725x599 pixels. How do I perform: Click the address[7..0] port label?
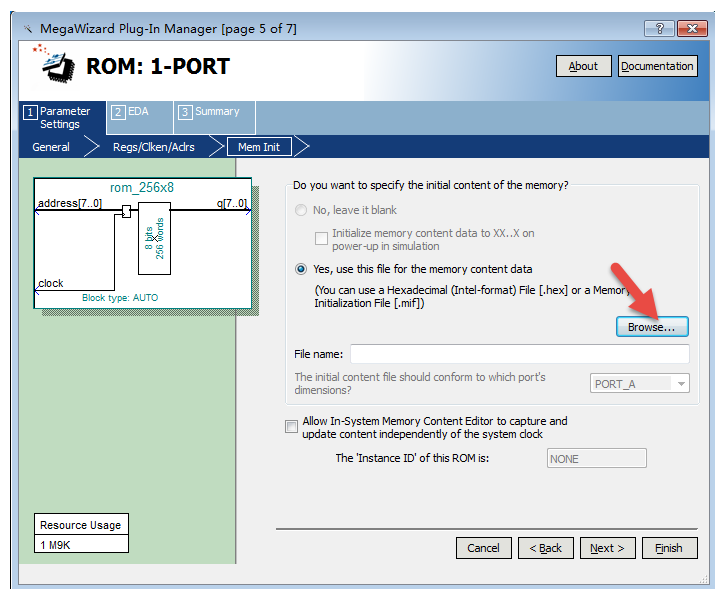tap(70, 203)
